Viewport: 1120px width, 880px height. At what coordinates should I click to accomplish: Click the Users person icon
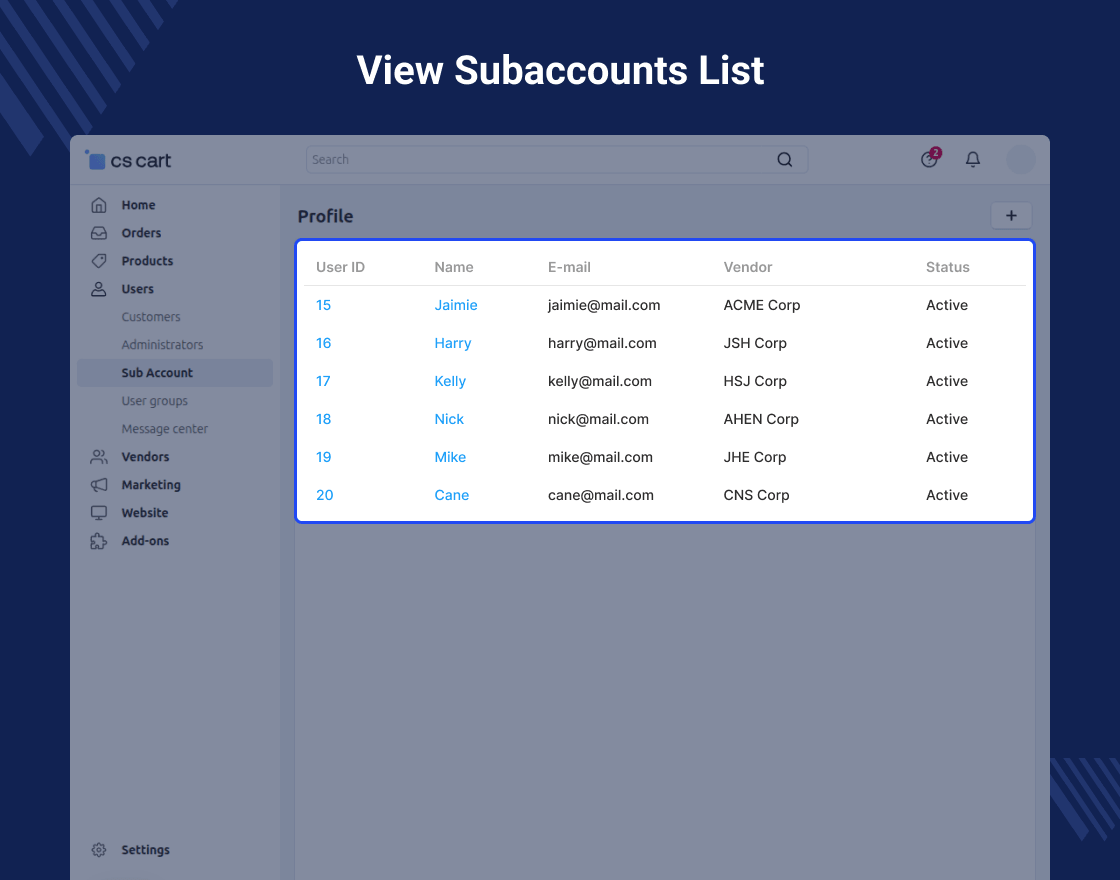click(99, 289)
